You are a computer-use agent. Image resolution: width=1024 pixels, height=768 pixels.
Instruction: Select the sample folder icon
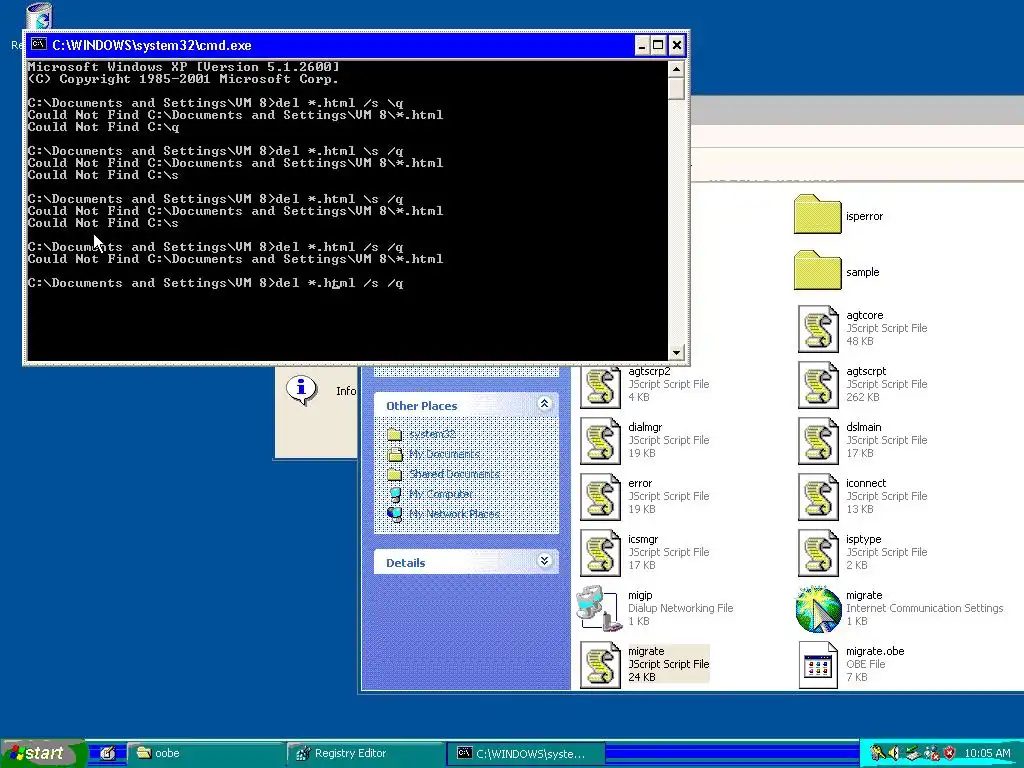tap(817, 270)
